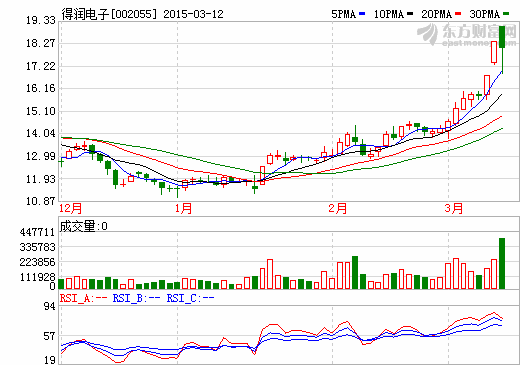Click the 3月 month label
The image size is (520, 365).
454,209
